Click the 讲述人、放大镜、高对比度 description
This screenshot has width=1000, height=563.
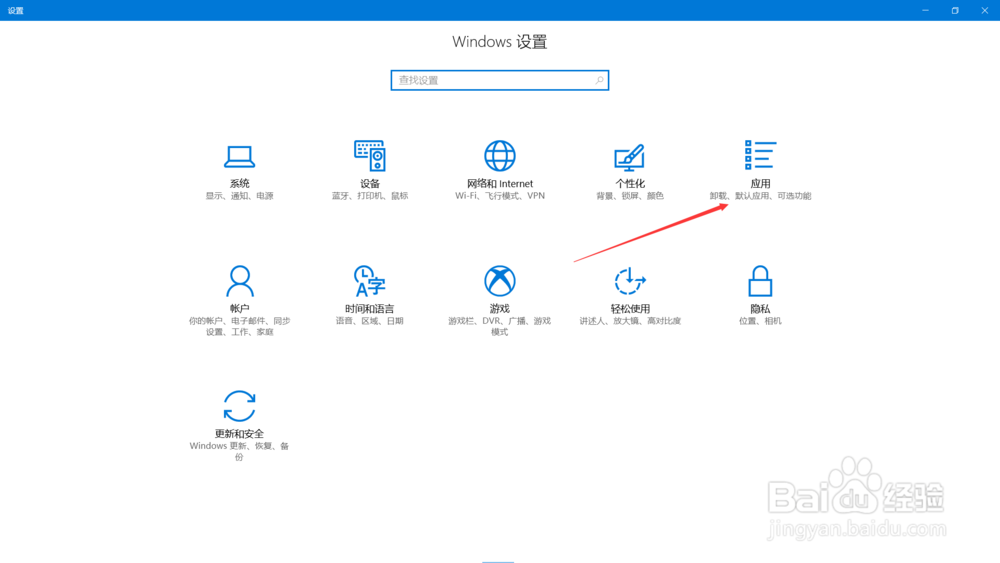(630, 321)
